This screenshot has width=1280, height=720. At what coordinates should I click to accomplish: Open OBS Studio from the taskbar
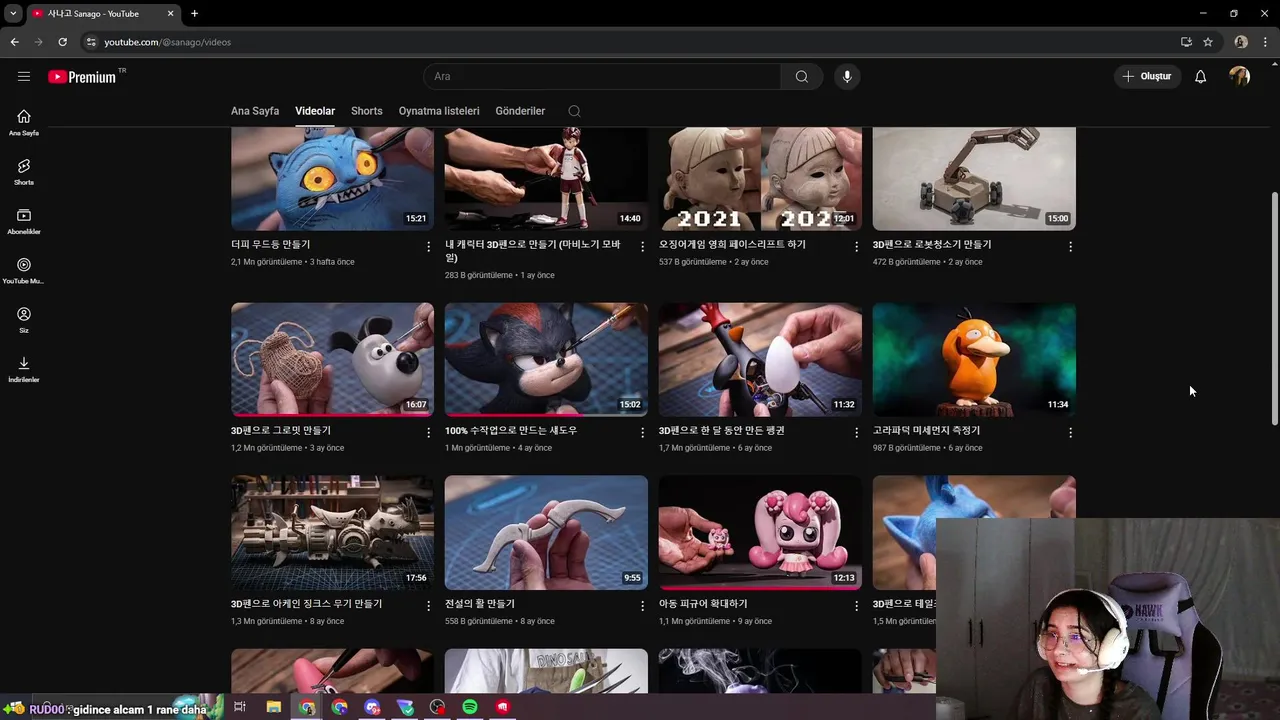point(437,707)
